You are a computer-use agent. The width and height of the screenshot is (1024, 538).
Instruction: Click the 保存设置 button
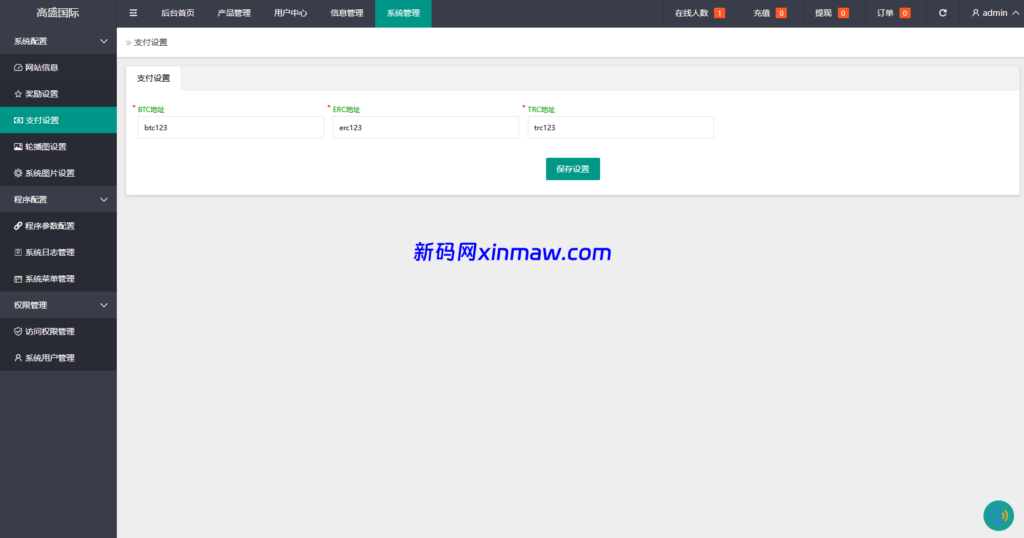[x=573, y=169]
